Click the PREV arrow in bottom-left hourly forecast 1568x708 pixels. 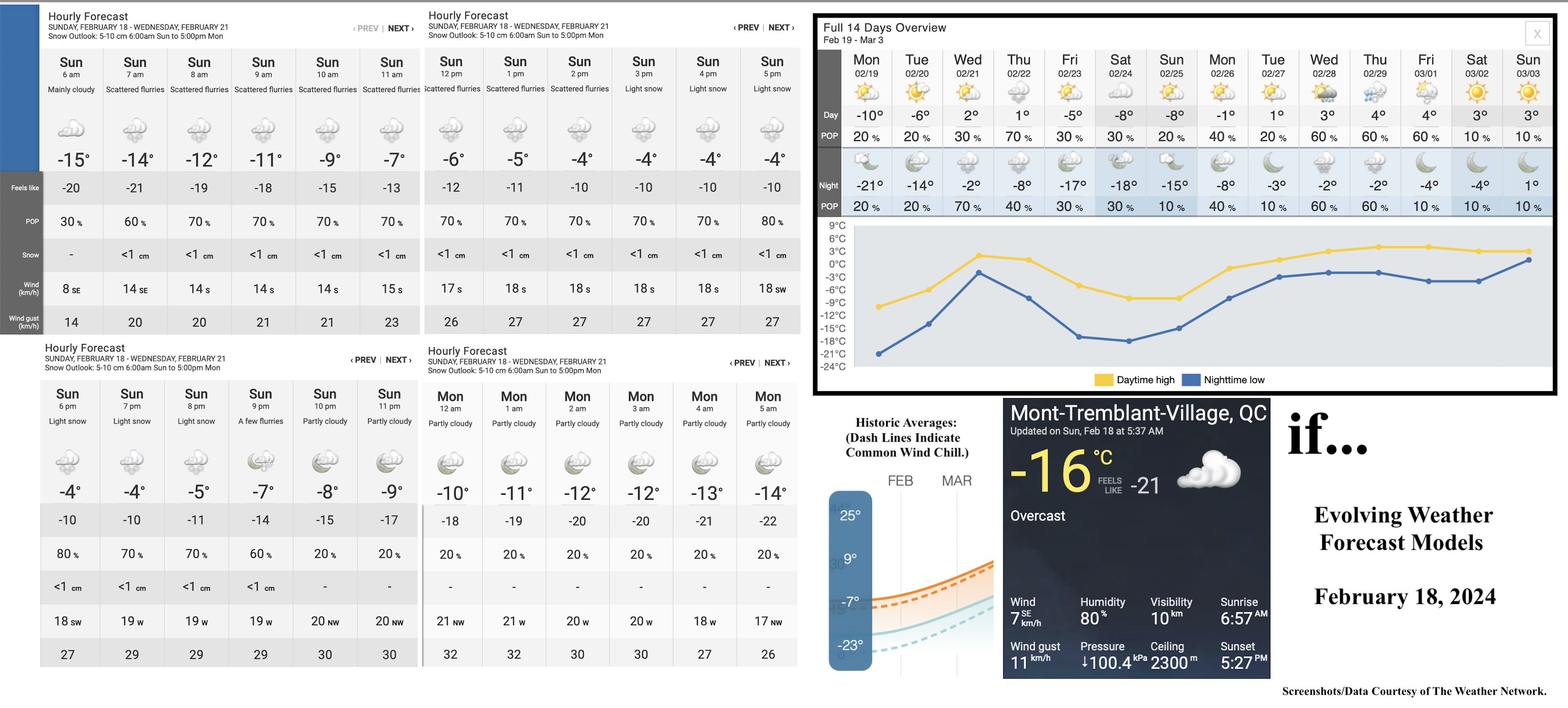[x=363, y=362]
